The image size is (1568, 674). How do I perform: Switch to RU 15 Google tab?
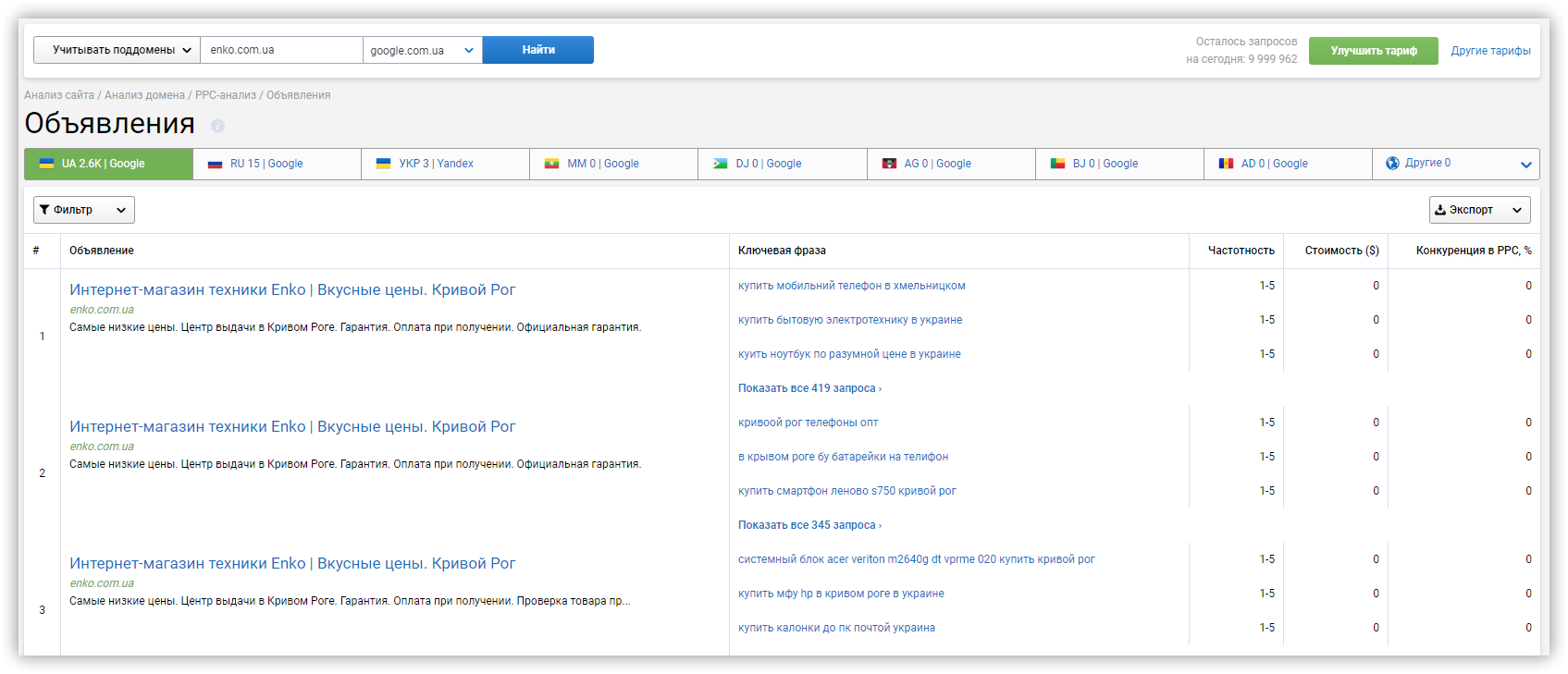[x=277, y=164]
